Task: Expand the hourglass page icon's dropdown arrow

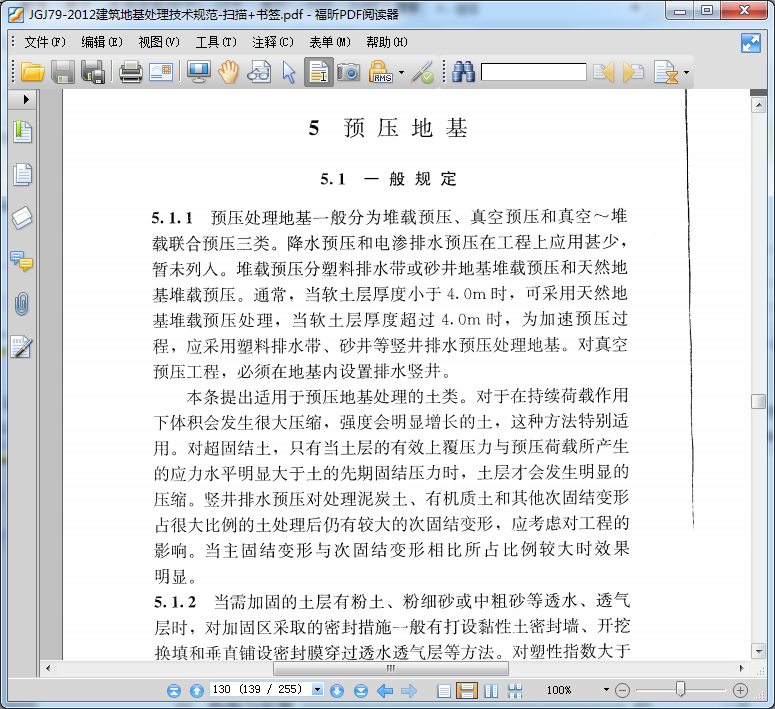Action: click(686, 73)
